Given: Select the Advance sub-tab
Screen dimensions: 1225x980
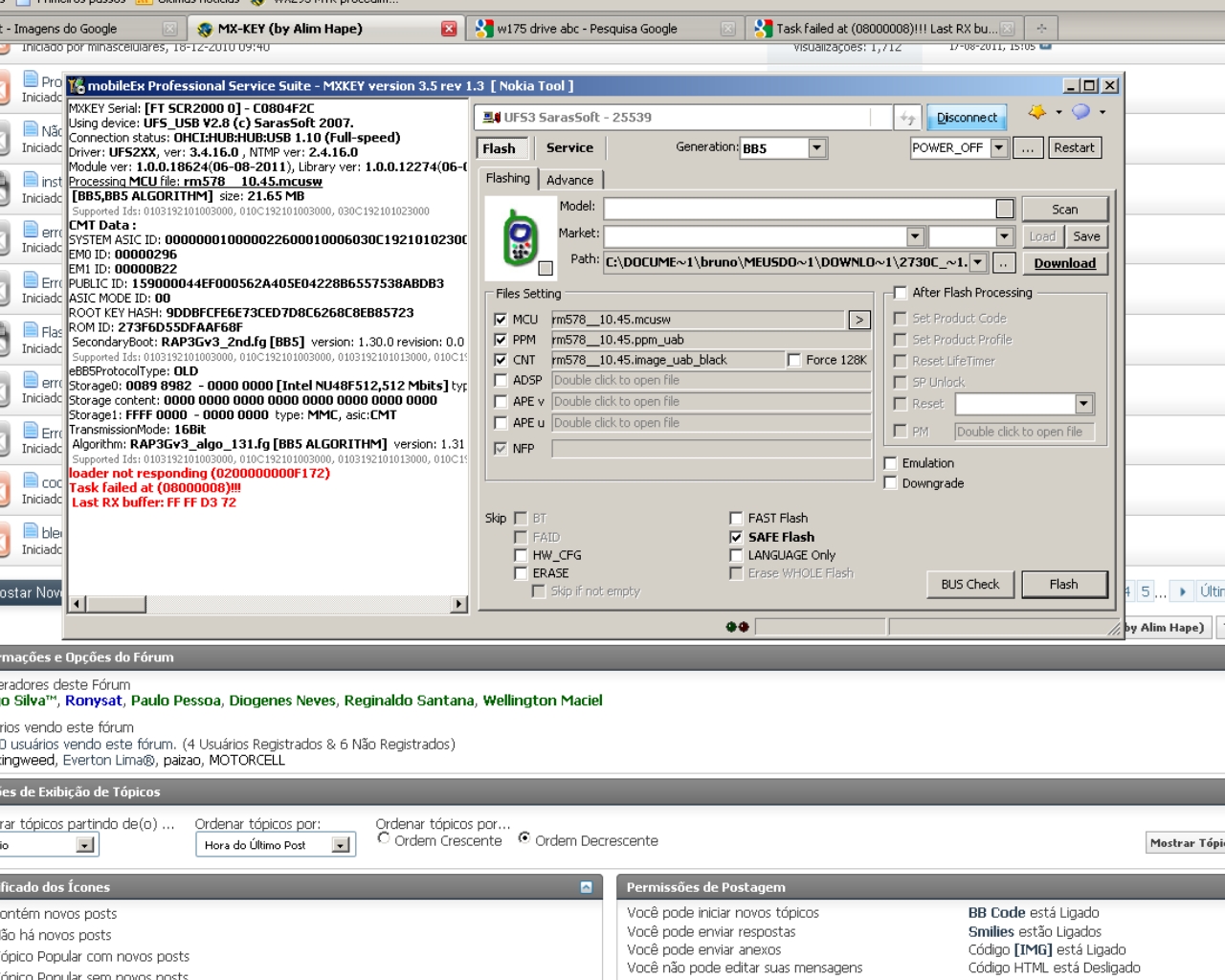Looking at the screenshot, I should tap(570, 180).
